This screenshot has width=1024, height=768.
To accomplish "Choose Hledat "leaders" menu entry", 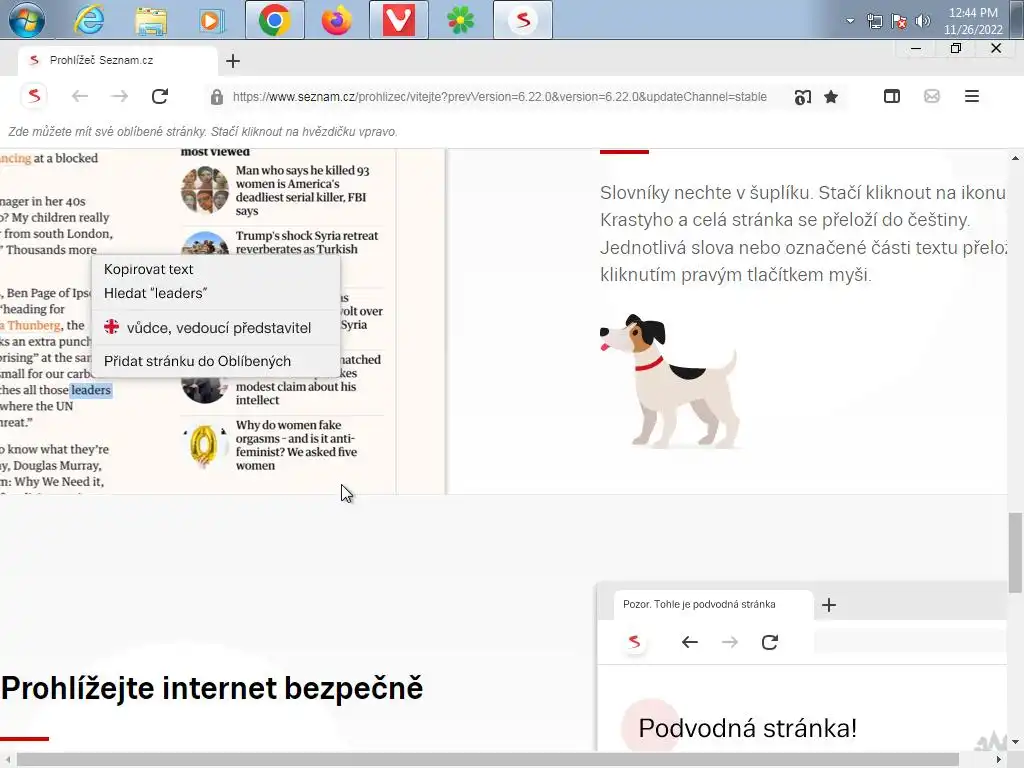I will click(216, 293).
